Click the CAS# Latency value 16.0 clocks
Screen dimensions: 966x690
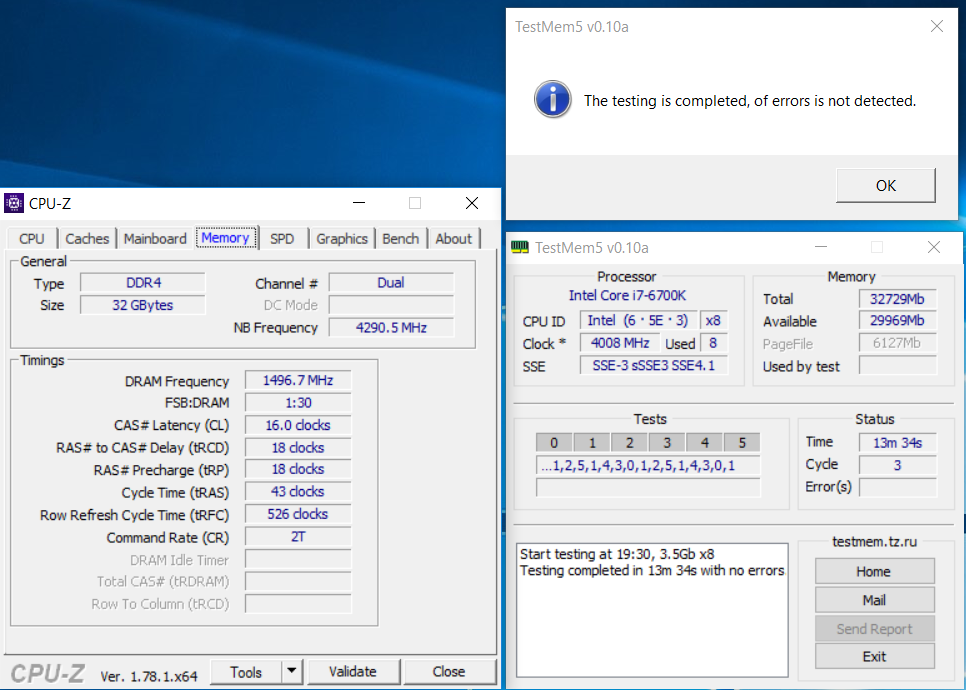pyautogui.click(x=298, y=425)
